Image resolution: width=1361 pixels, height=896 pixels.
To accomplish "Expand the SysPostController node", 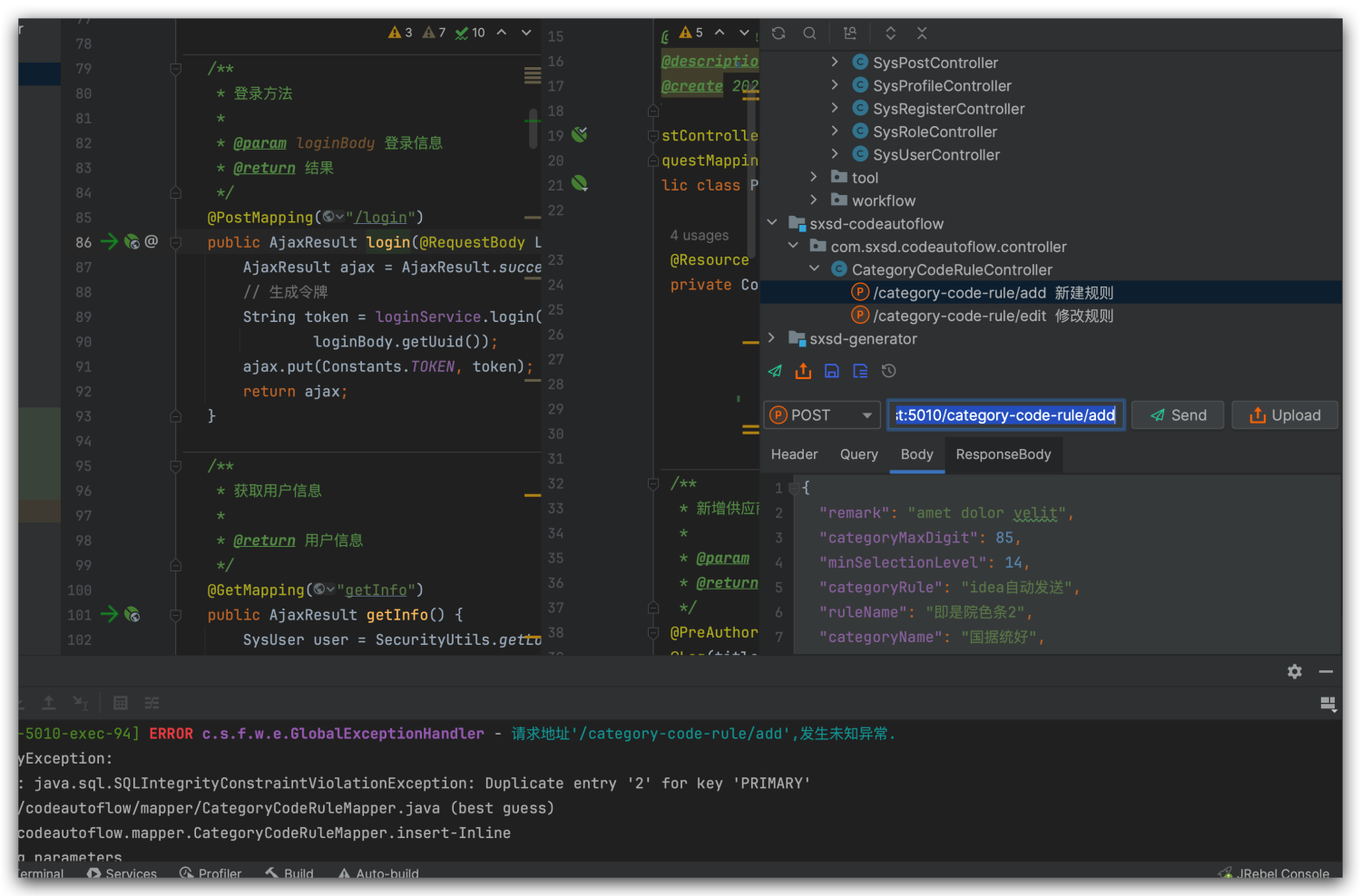I will pos(835,62).
